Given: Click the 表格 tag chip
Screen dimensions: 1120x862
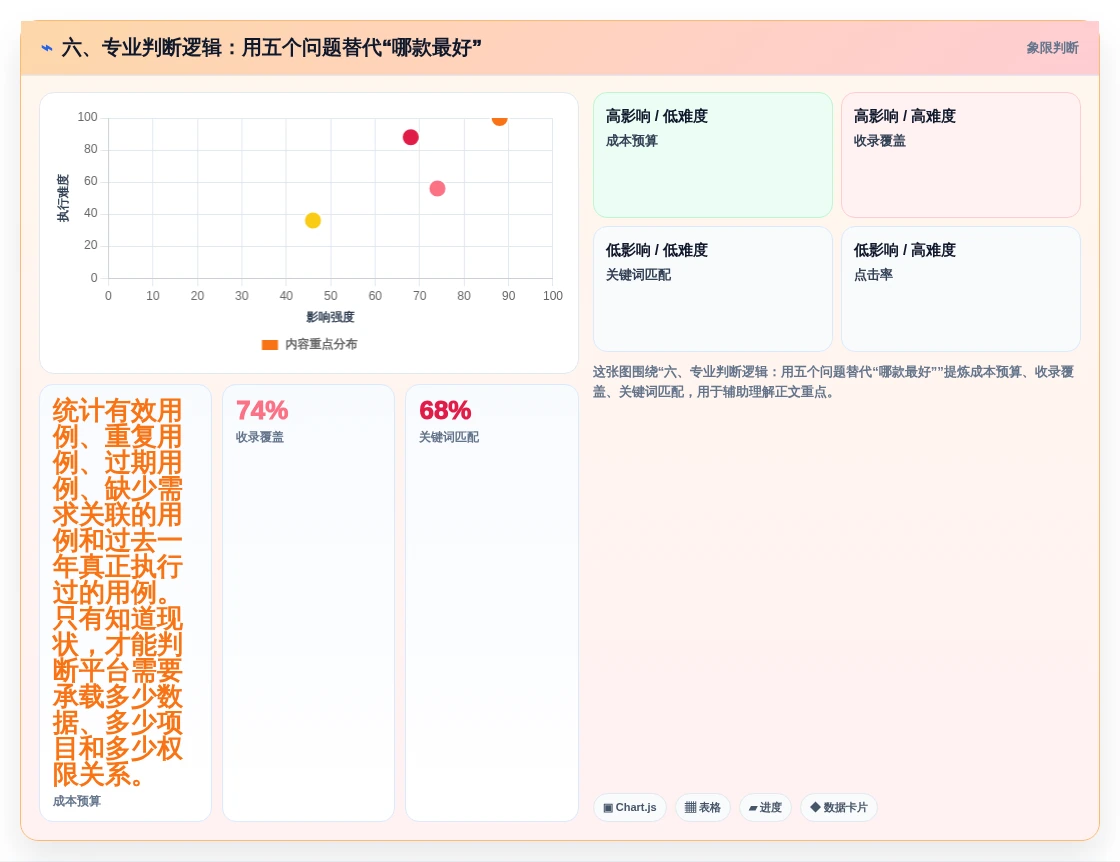Looking at the screenshot, I should [x=703, y=808].
